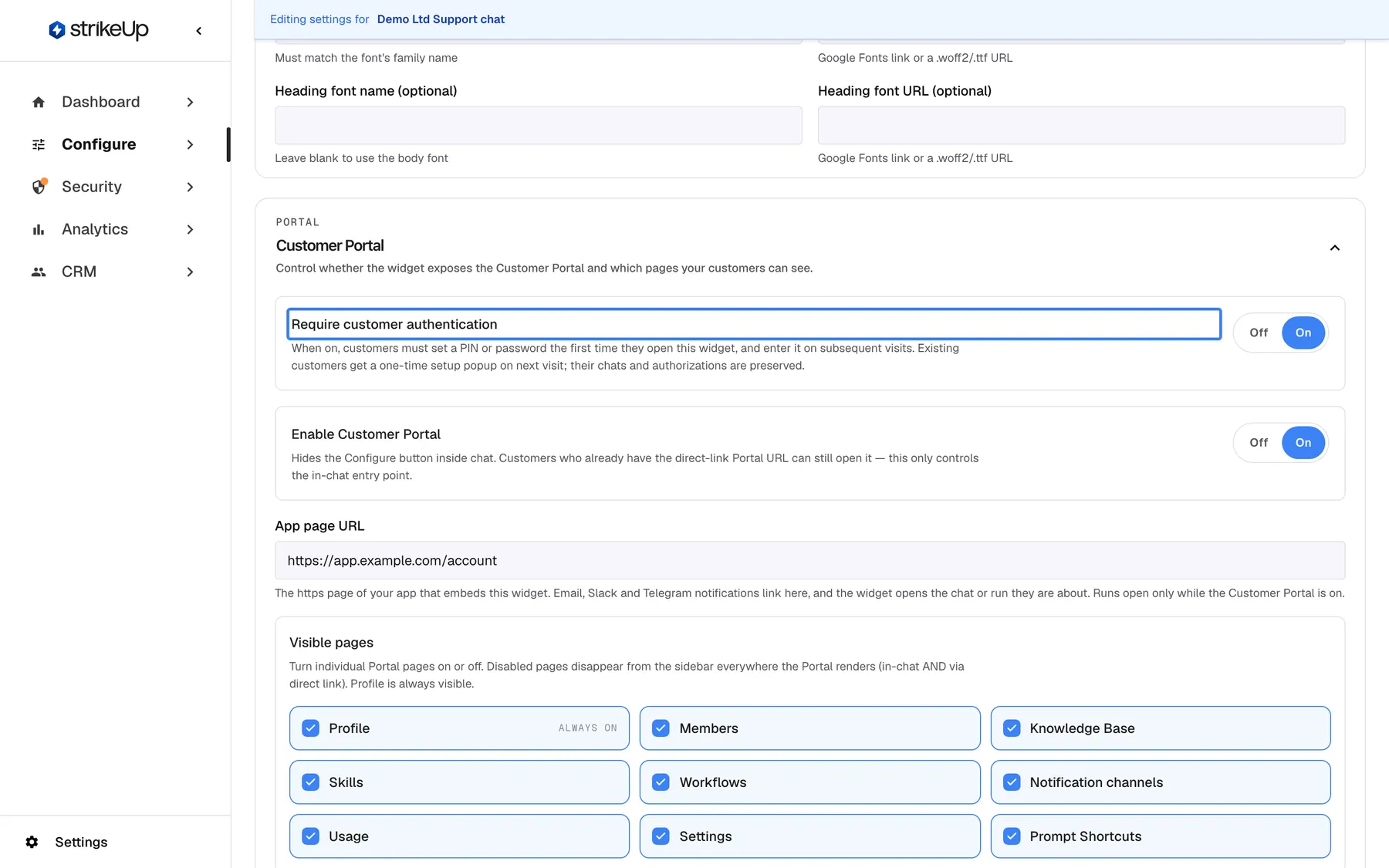Uncheck the Settings page checkbox

pyautogui.click(x=661, y=836)
